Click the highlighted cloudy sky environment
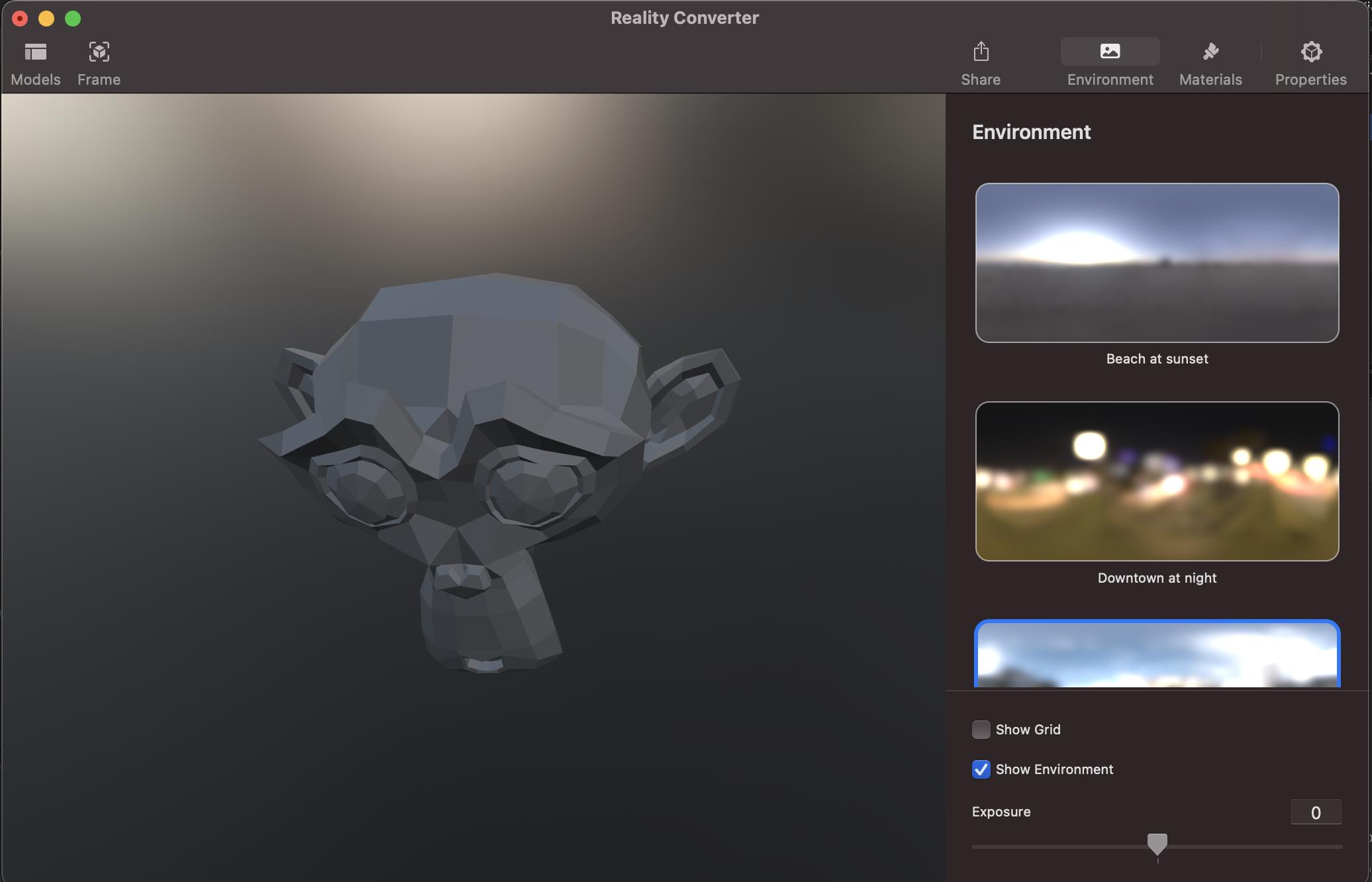The image size is (1372, 882). [1156, 656]
